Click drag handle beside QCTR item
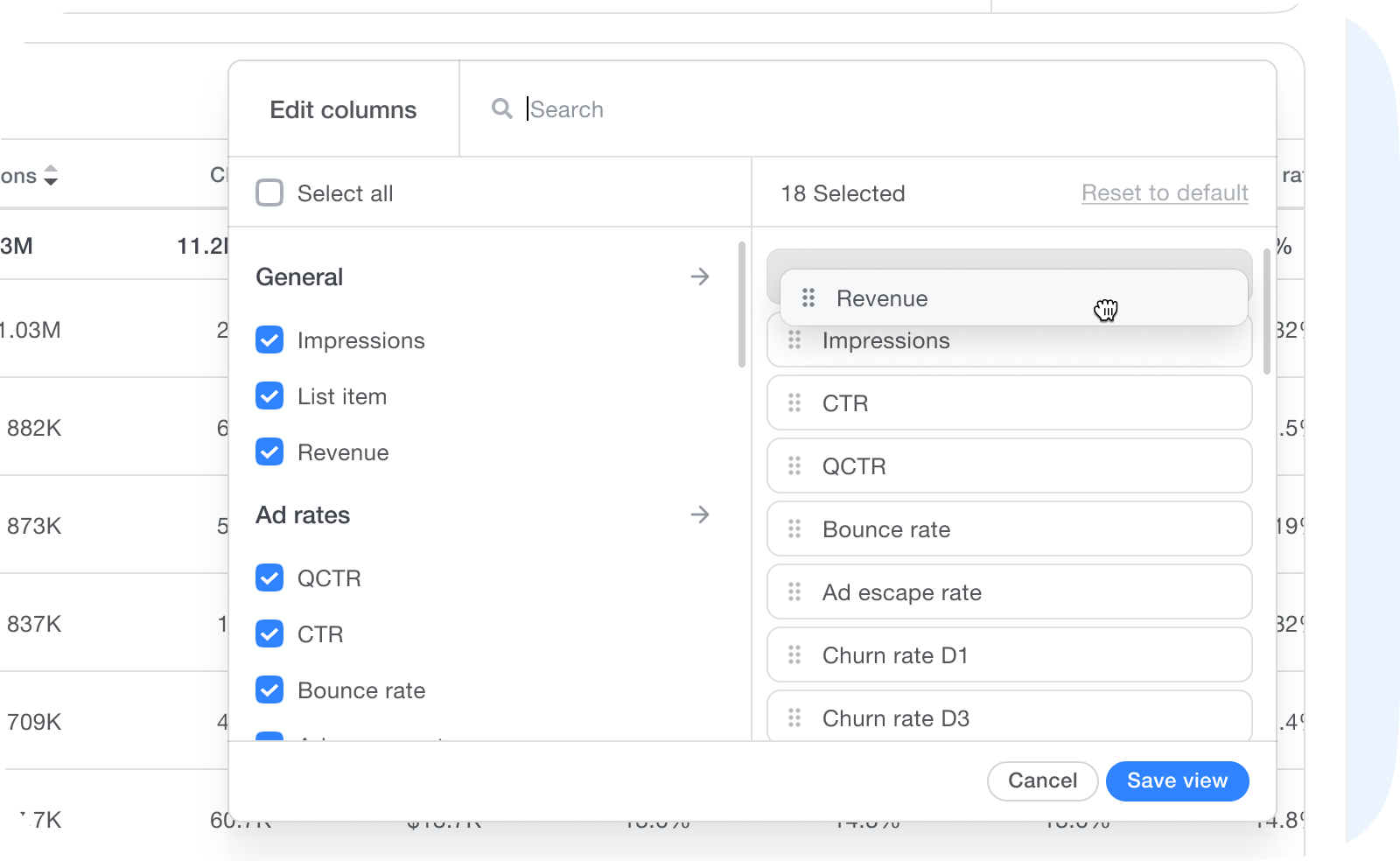Screen dimensions: 1400x861 pos(794,466)
